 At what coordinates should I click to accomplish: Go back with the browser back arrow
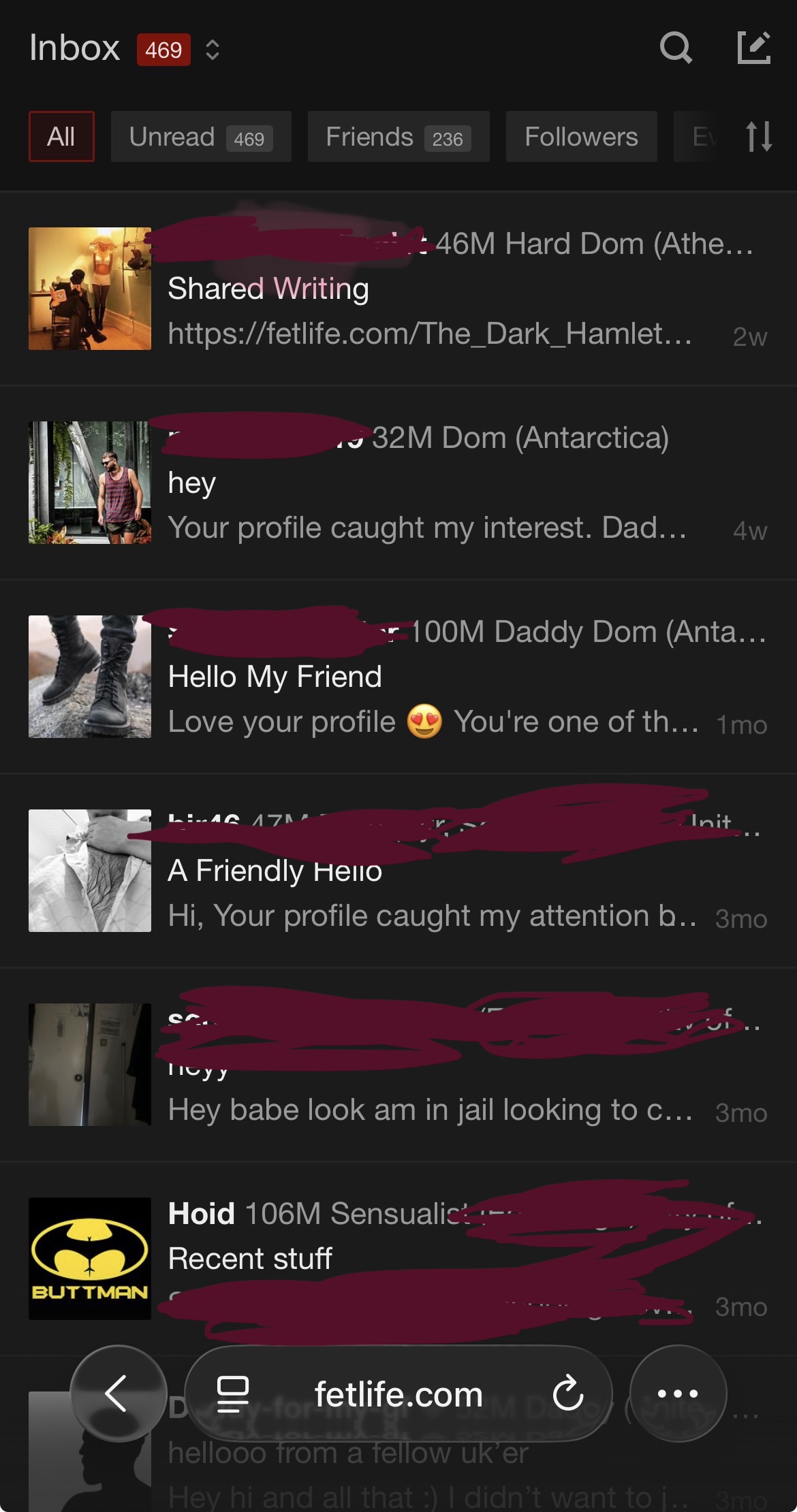[118, 1393]
